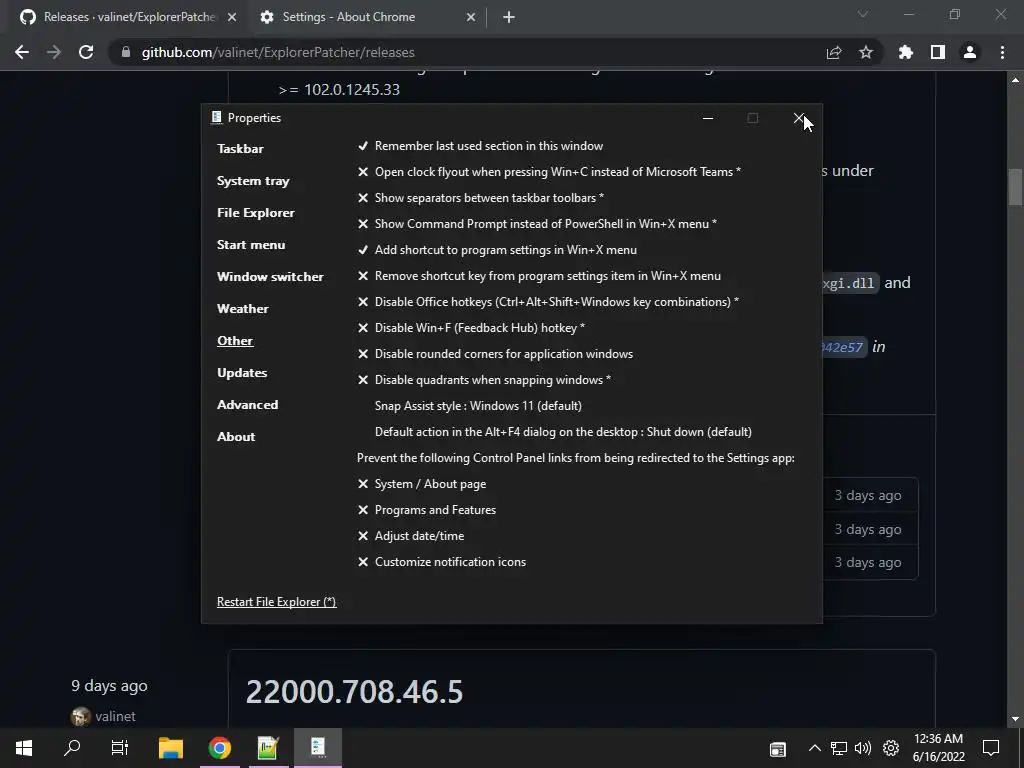Reload the GitHub page

(86, 52)
